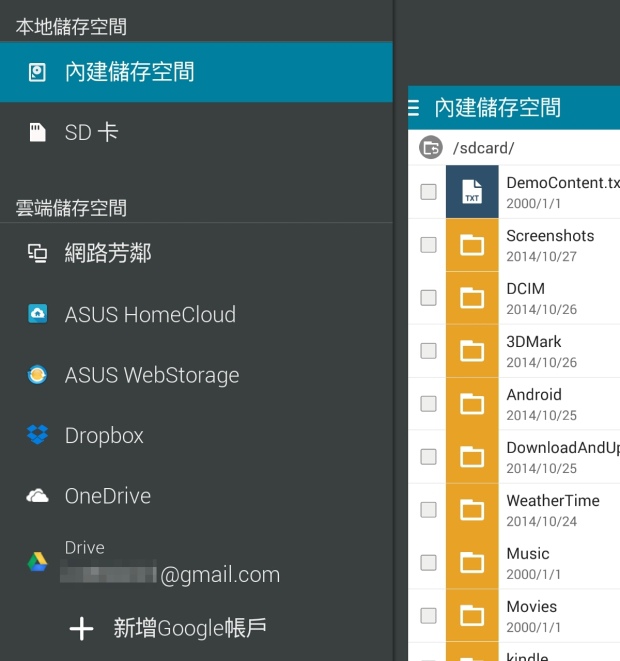Click the Google Drive logo icon

(38, 562)
